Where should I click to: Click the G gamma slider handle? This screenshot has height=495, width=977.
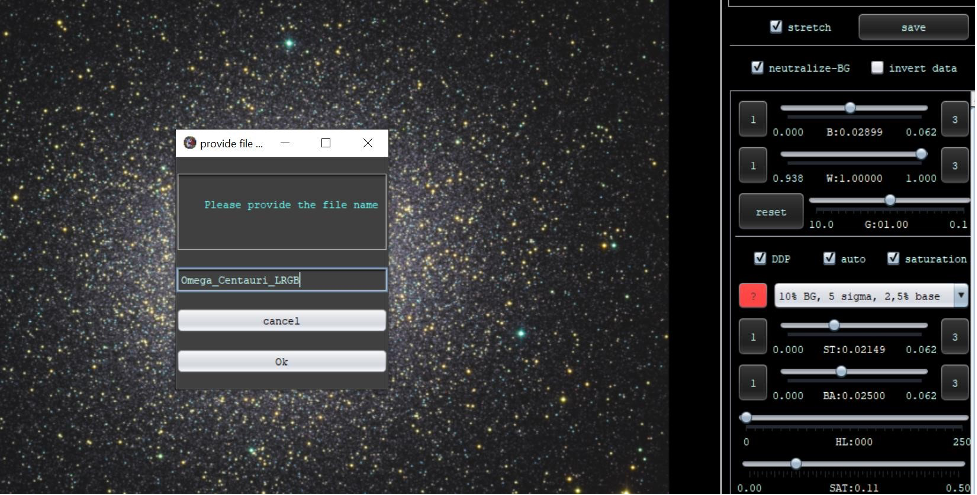(890, 200)
